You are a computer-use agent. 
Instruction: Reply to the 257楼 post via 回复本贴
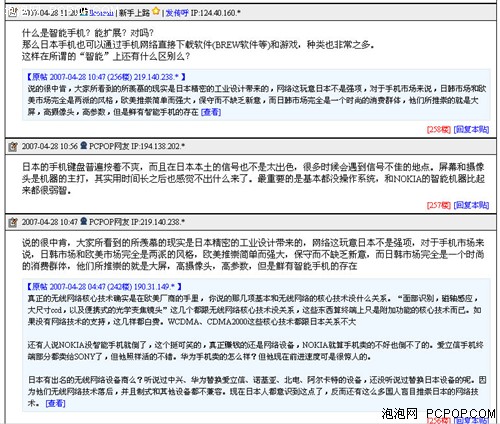tap(471, 205)
